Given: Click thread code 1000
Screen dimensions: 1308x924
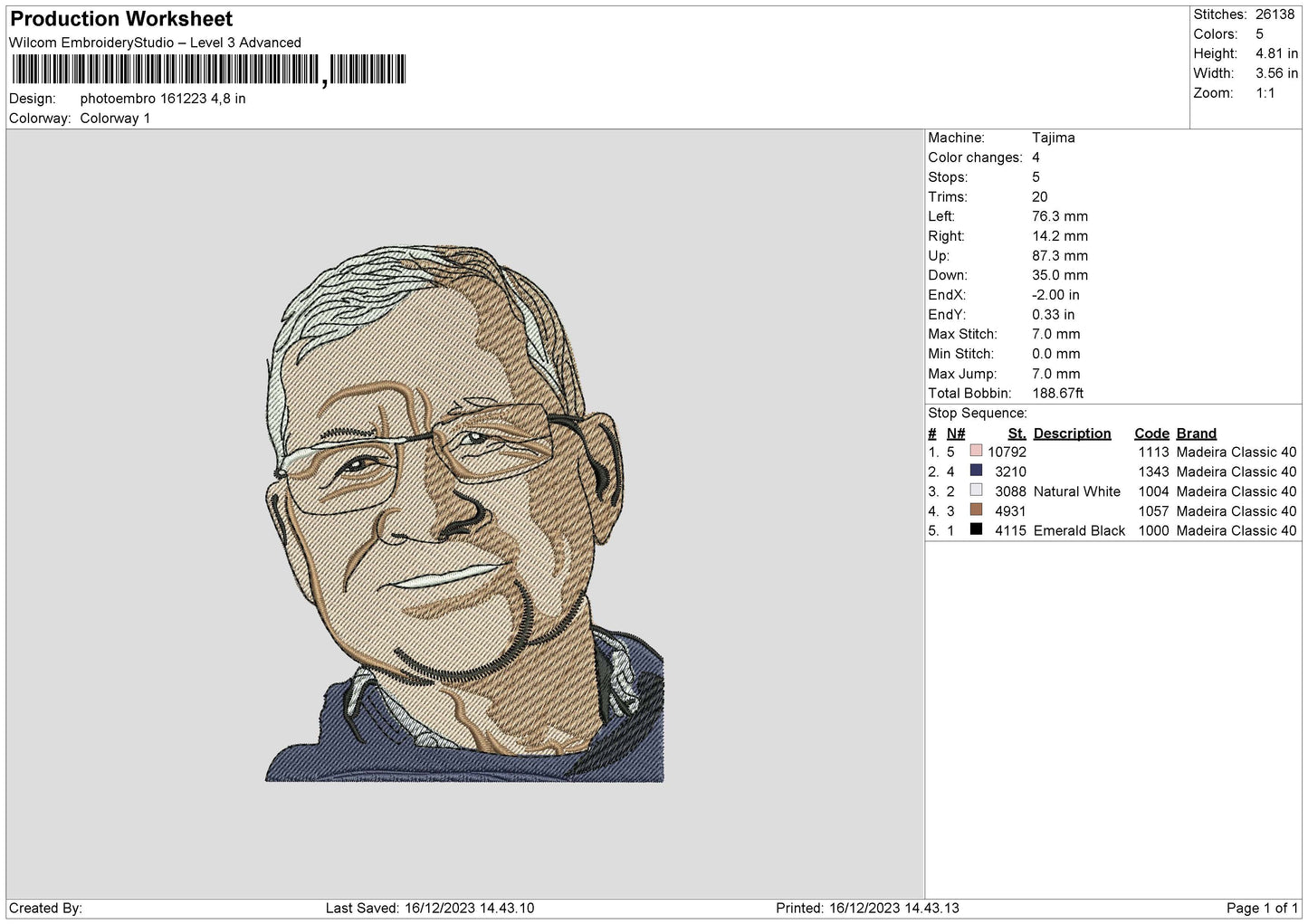Looking at the screenshot, I should (x=1154, y=531).
